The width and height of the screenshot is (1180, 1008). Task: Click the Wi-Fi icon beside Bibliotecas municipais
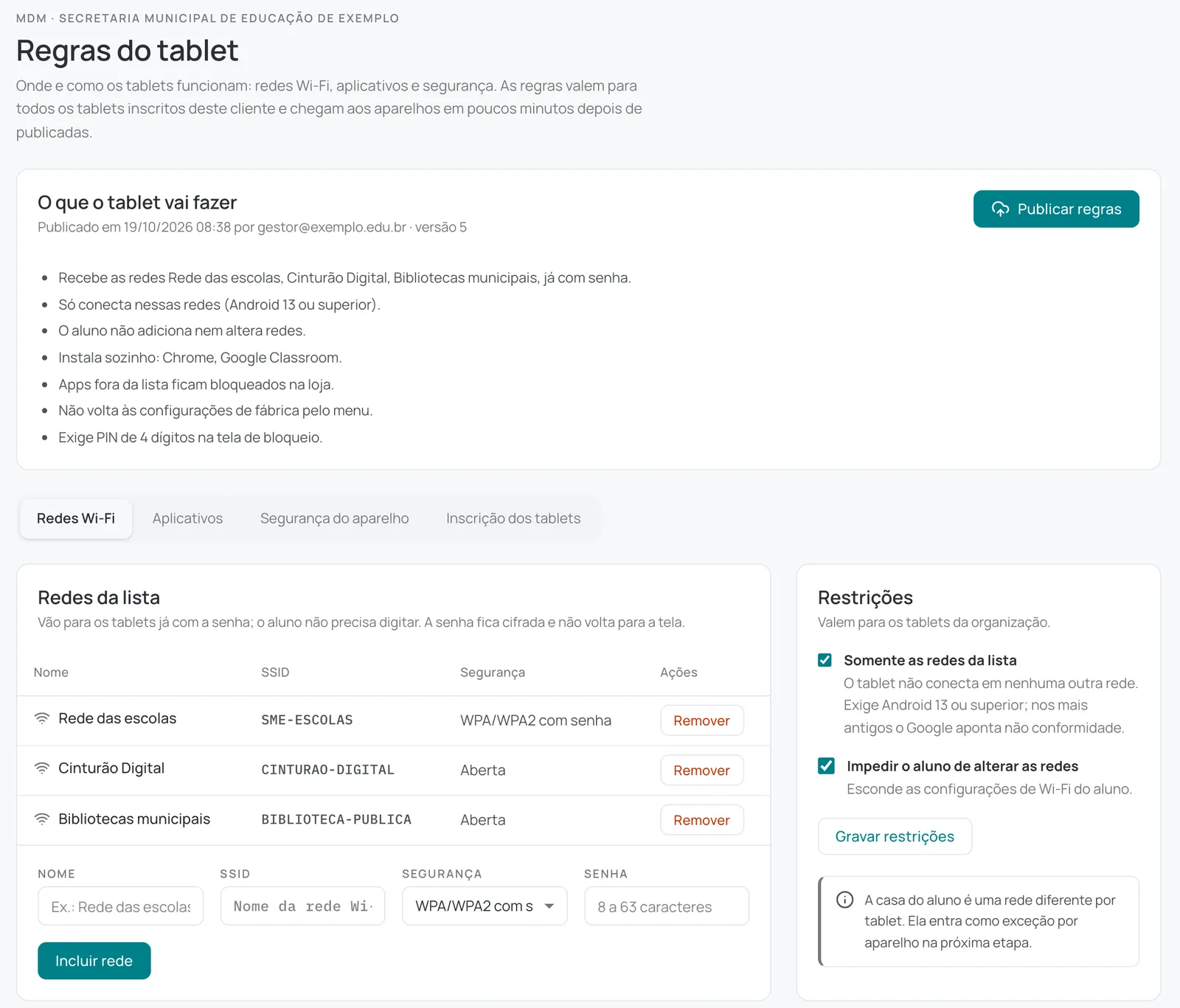42,819
